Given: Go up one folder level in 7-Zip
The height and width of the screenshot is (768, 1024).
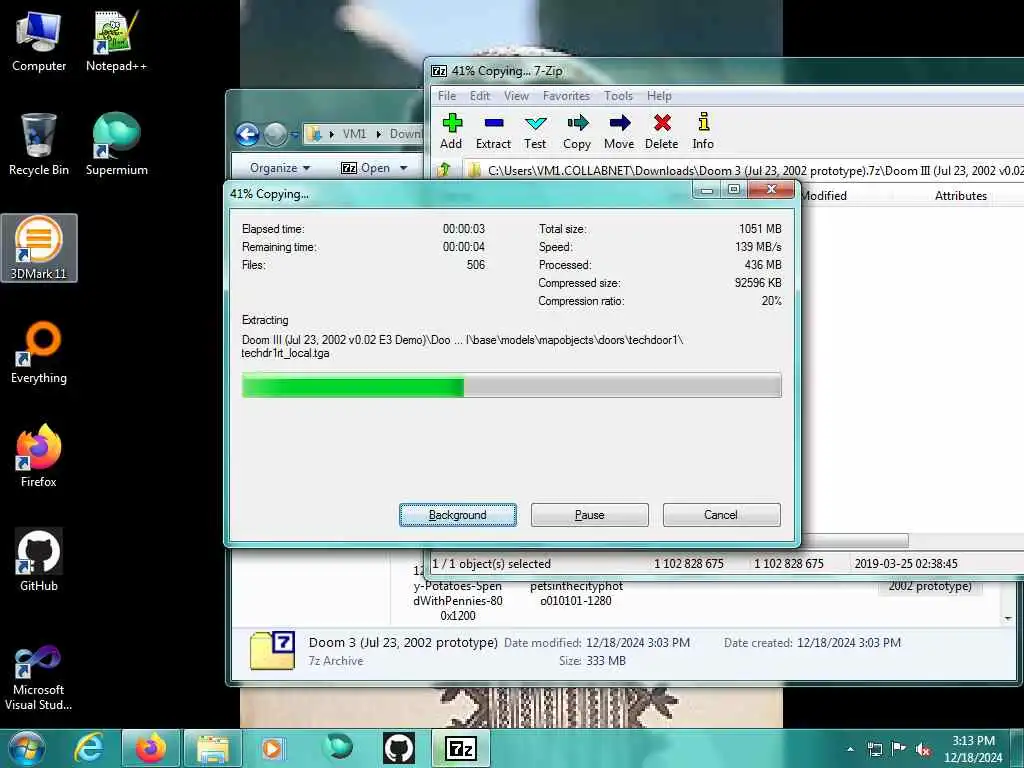Looking at the screenshot, I should 444,170.
